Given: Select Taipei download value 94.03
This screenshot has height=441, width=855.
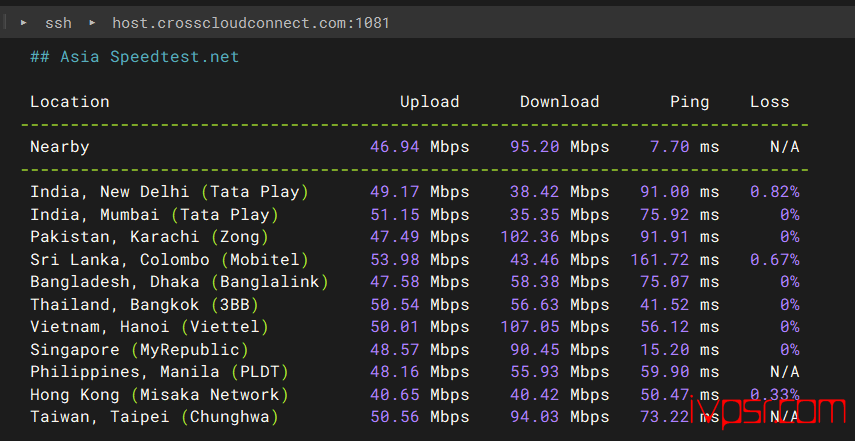Looking at the screenshot, I should click(535, 417).
